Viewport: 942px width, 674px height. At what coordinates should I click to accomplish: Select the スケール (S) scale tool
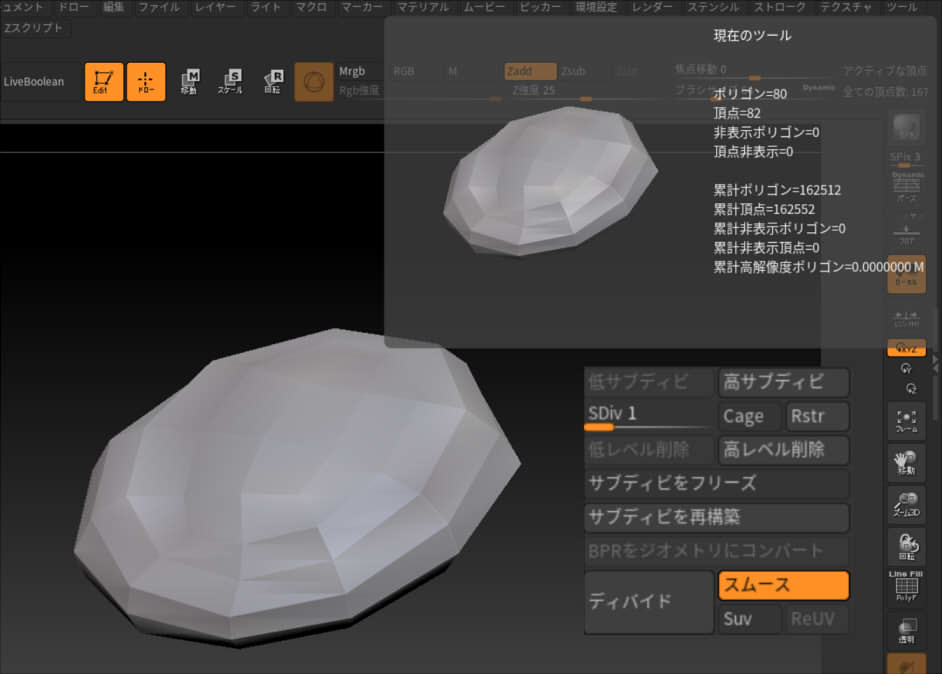(231, 82)
